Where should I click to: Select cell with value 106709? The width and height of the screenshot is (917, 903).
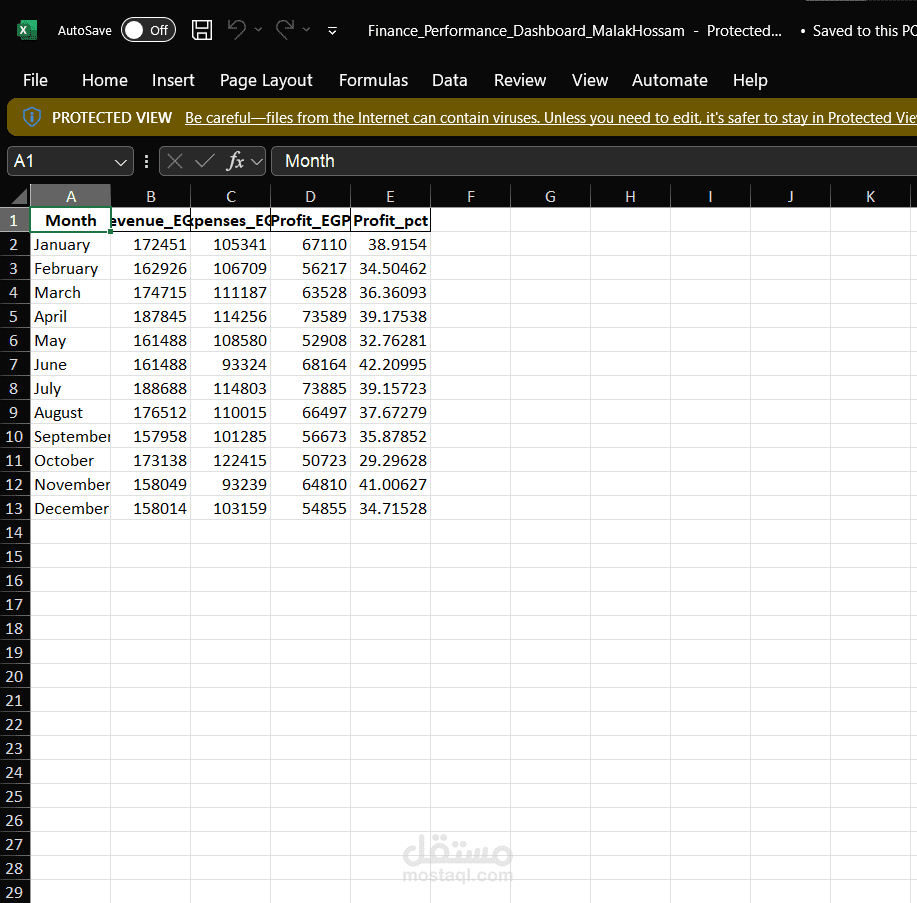230,268
